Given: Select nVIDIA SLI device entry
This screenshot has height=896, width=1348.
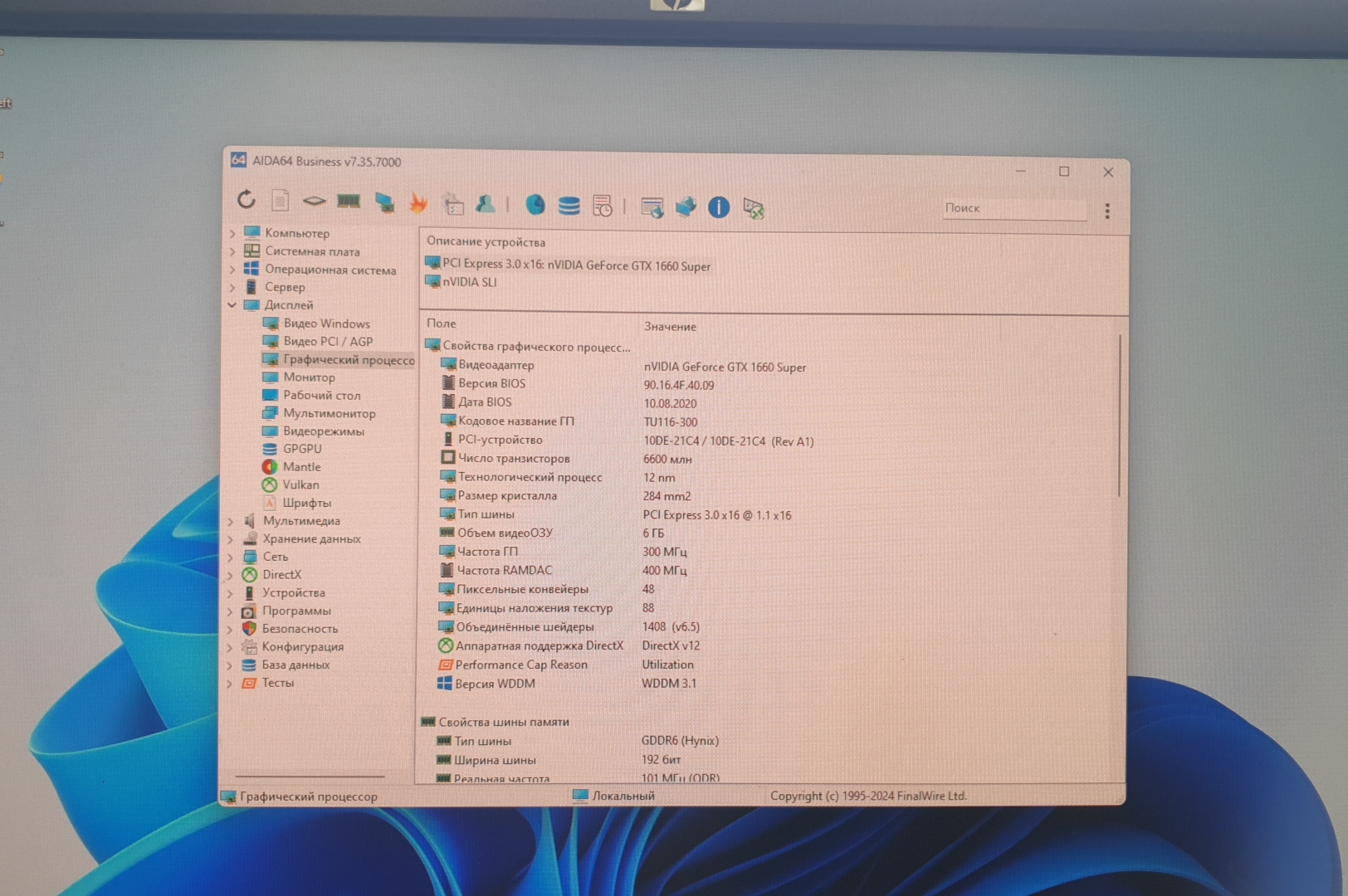Looking at the screenshot, I should tap(469, 282).
